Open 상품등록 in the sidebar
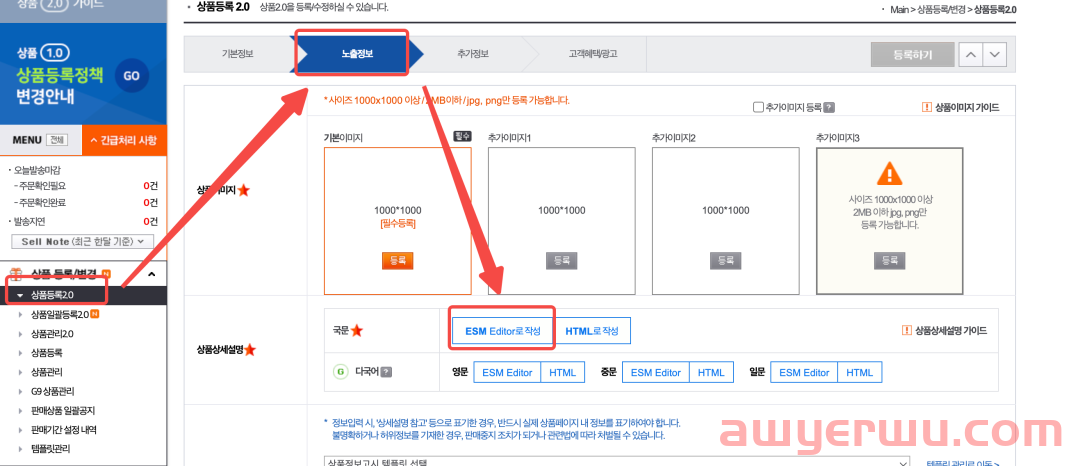 point(46,353)
